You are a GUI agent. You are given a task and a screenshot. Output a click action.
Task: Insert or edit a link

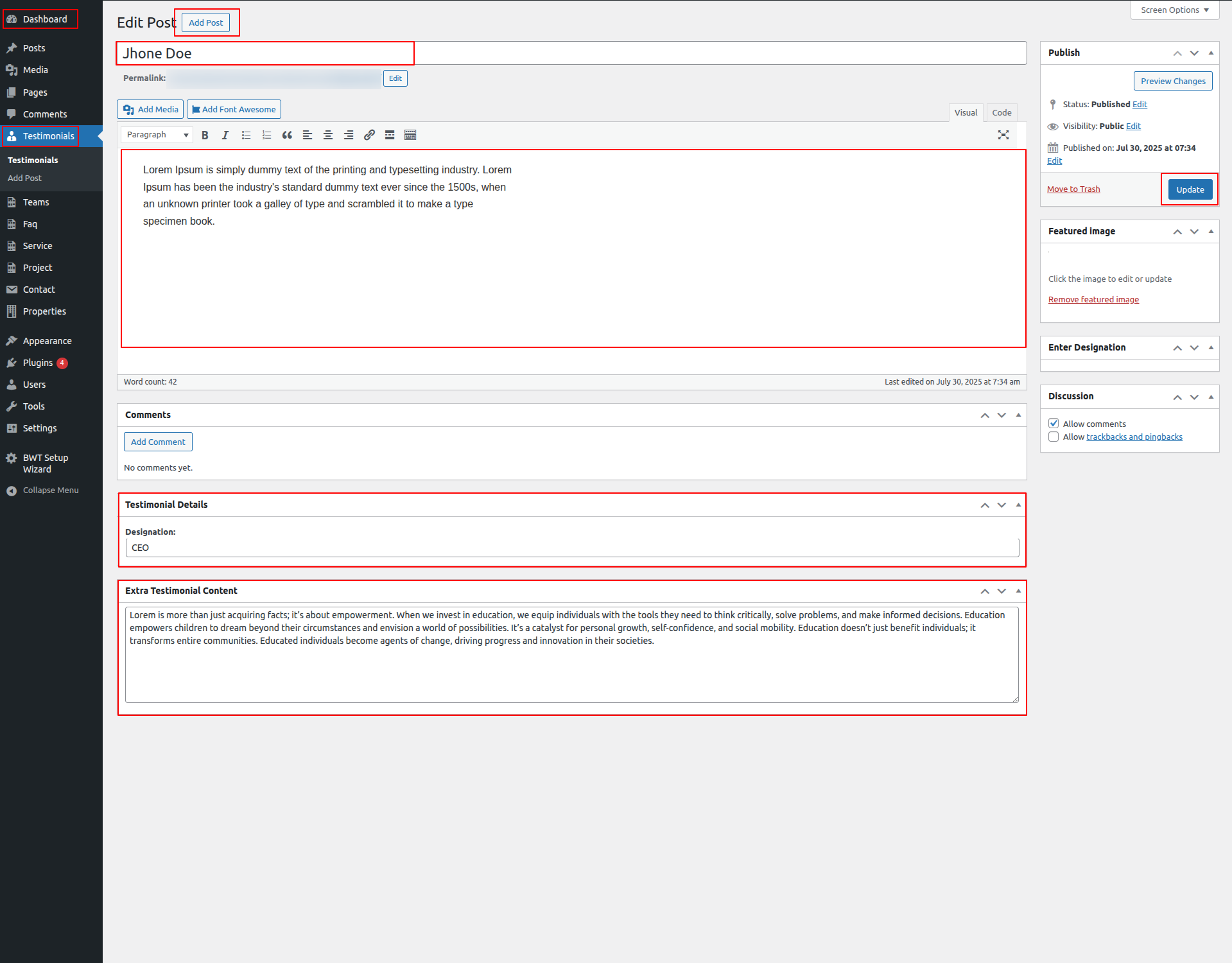(x=369, y=135)
